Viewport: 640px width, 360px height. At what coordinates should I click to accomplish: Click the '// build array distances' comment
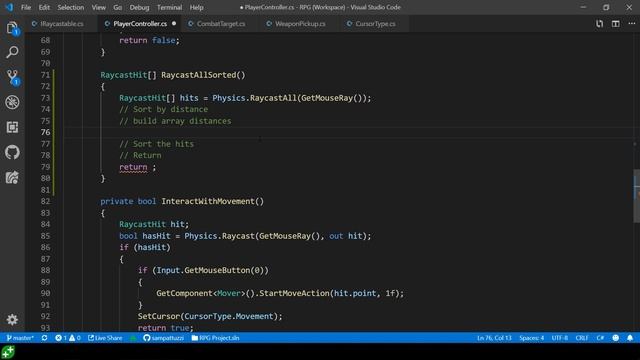point(175,121)
